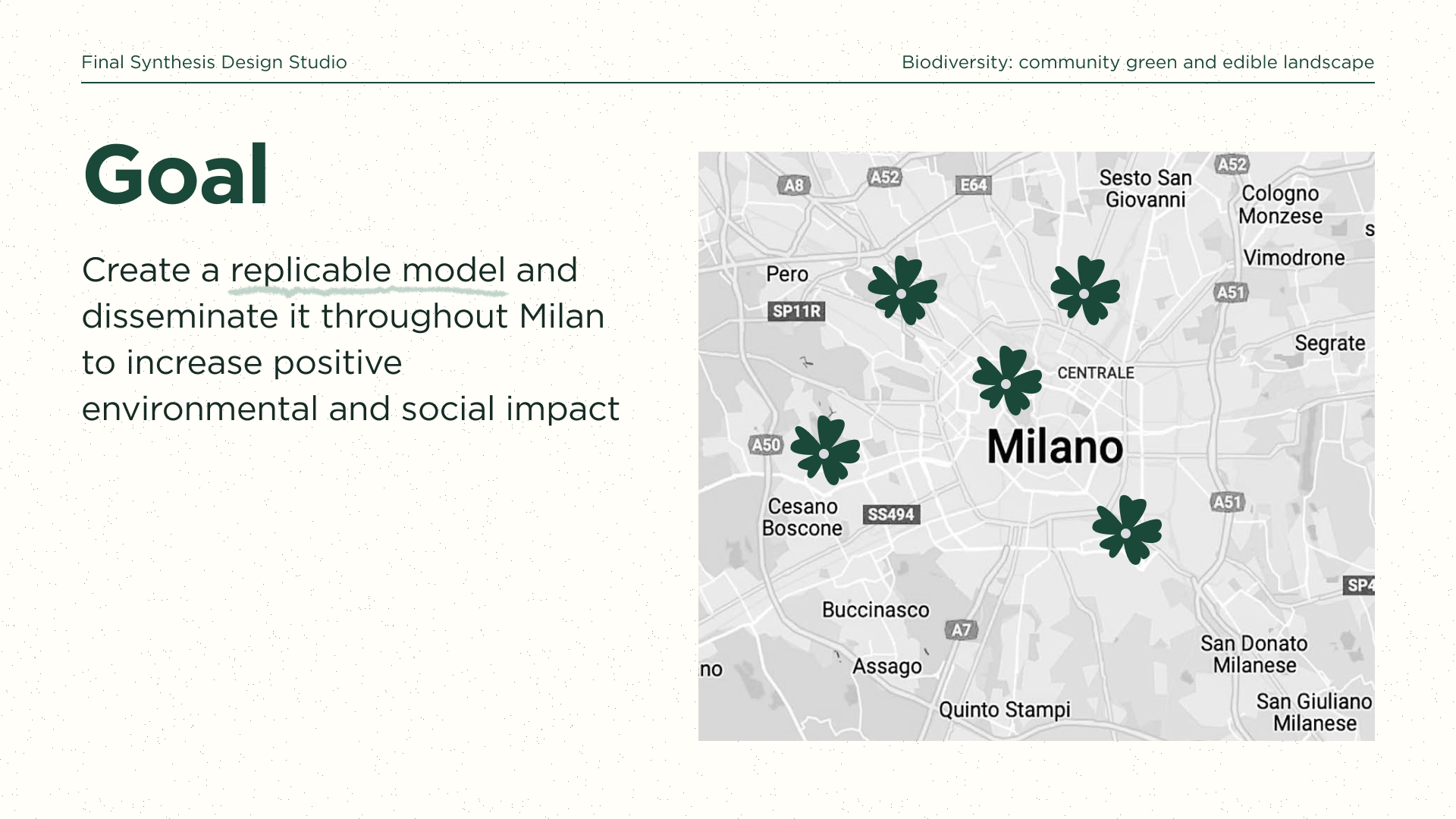The width and height of the screenshot is (1456, 819).
Task: Click the Buccinasco label
Action: [x=876, y=610]
